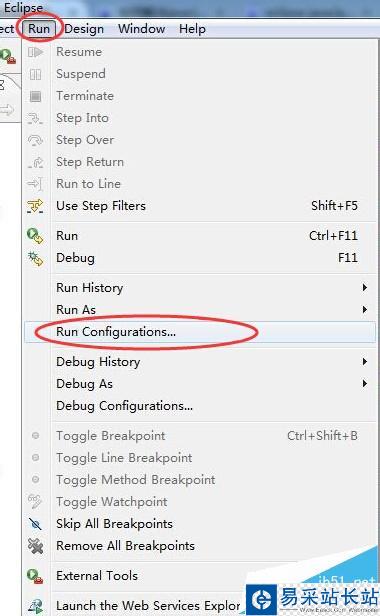Expand the Debug History submenu arrow
This screenshot has width=380, height=616.
tap(365, 361)
